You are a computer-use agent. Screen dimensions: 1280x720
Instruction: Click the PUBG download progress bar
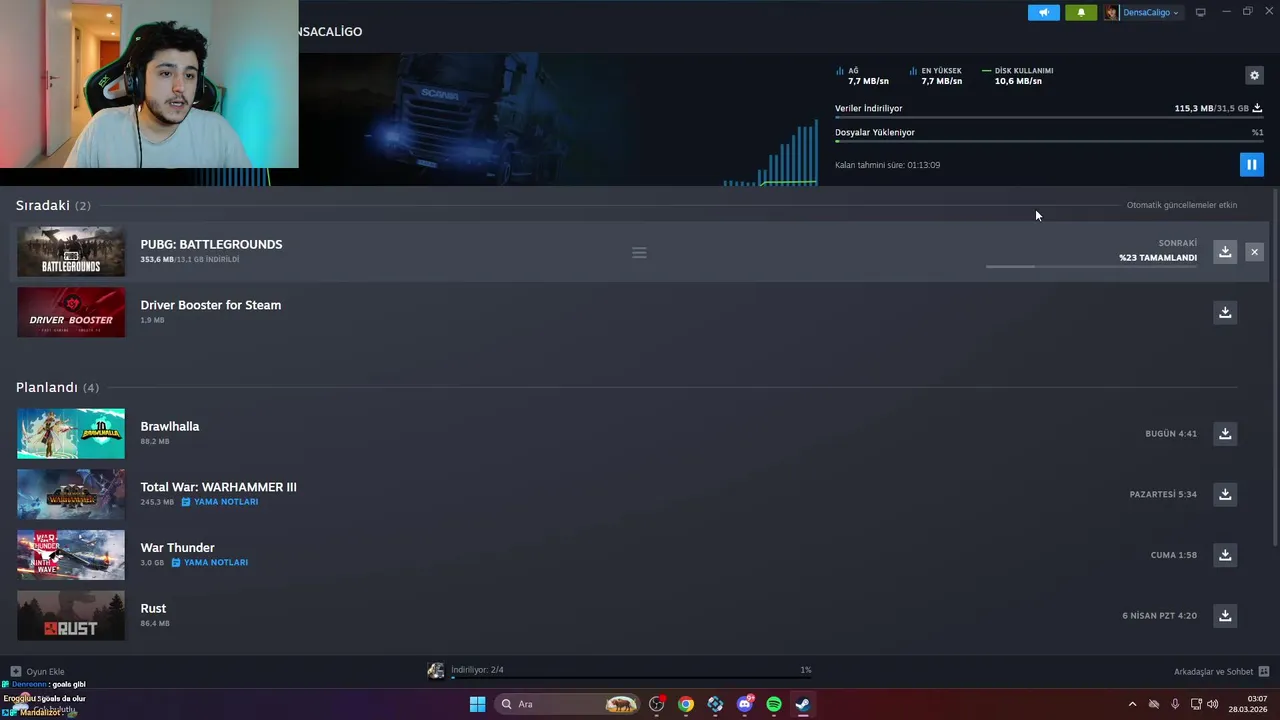tap(1091, 267)
